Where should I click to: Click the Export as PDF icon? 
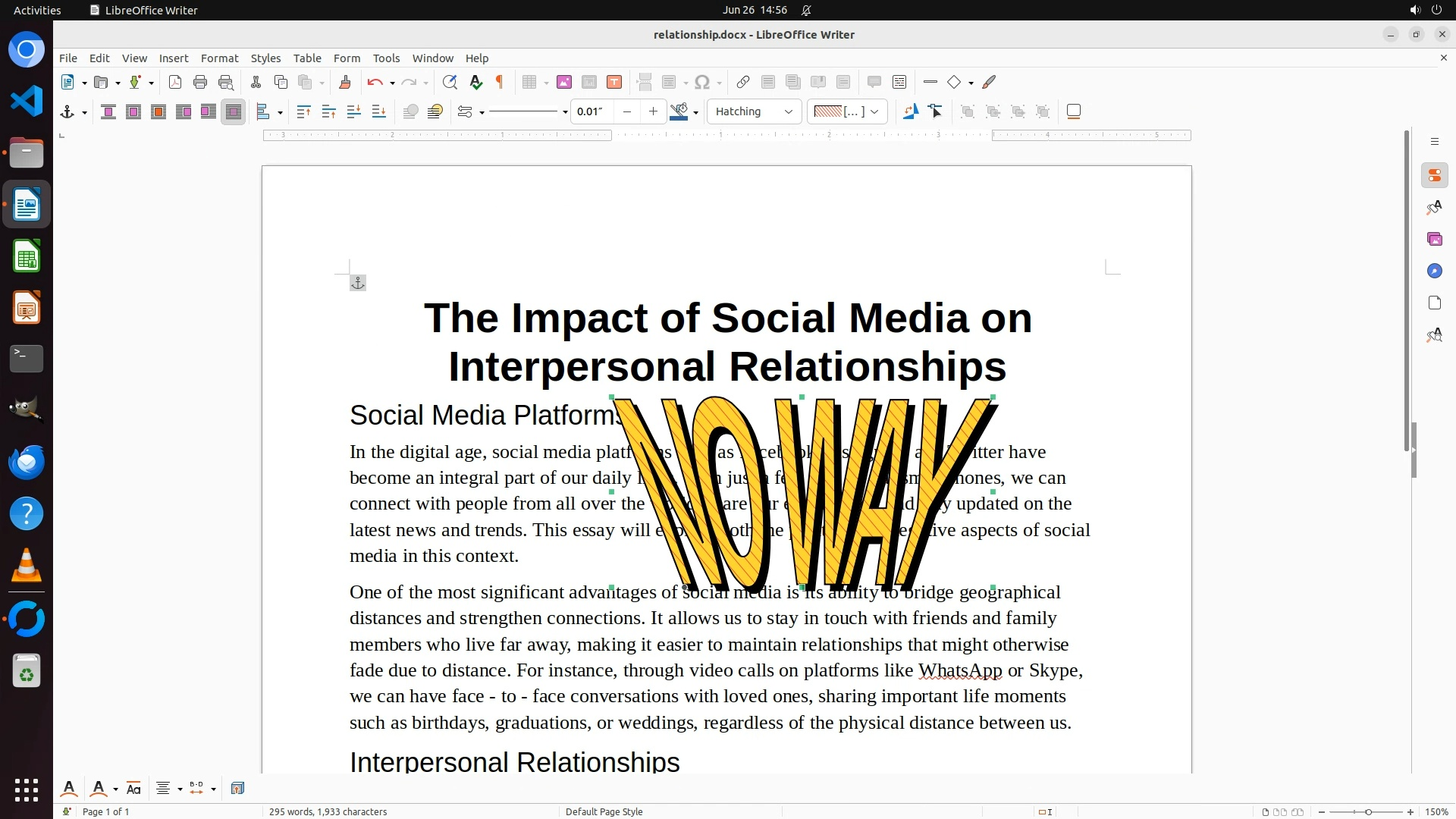(175, 83)
